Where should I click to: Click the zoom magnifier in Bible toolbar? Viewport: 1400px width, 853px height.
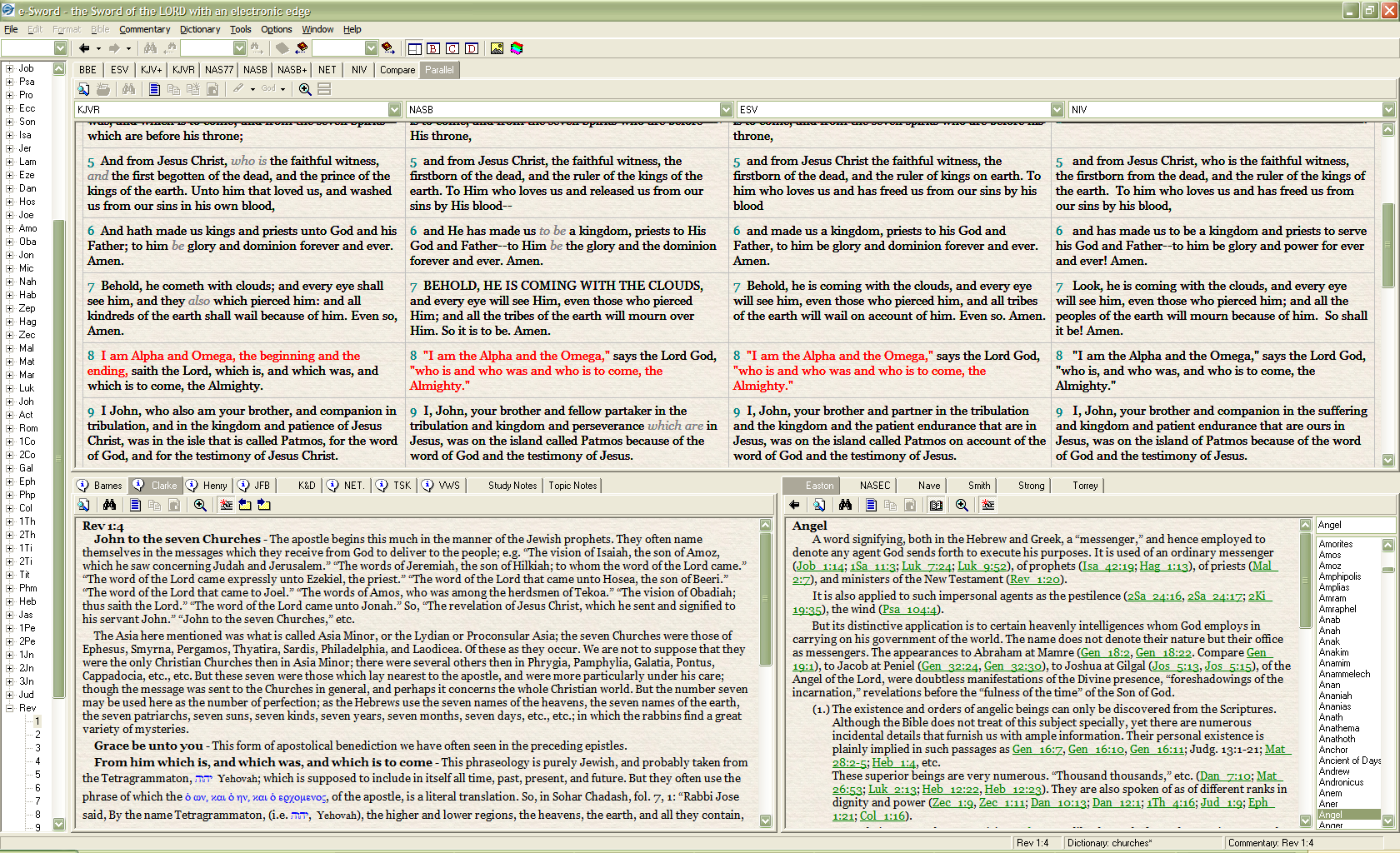tap(305, 88)
